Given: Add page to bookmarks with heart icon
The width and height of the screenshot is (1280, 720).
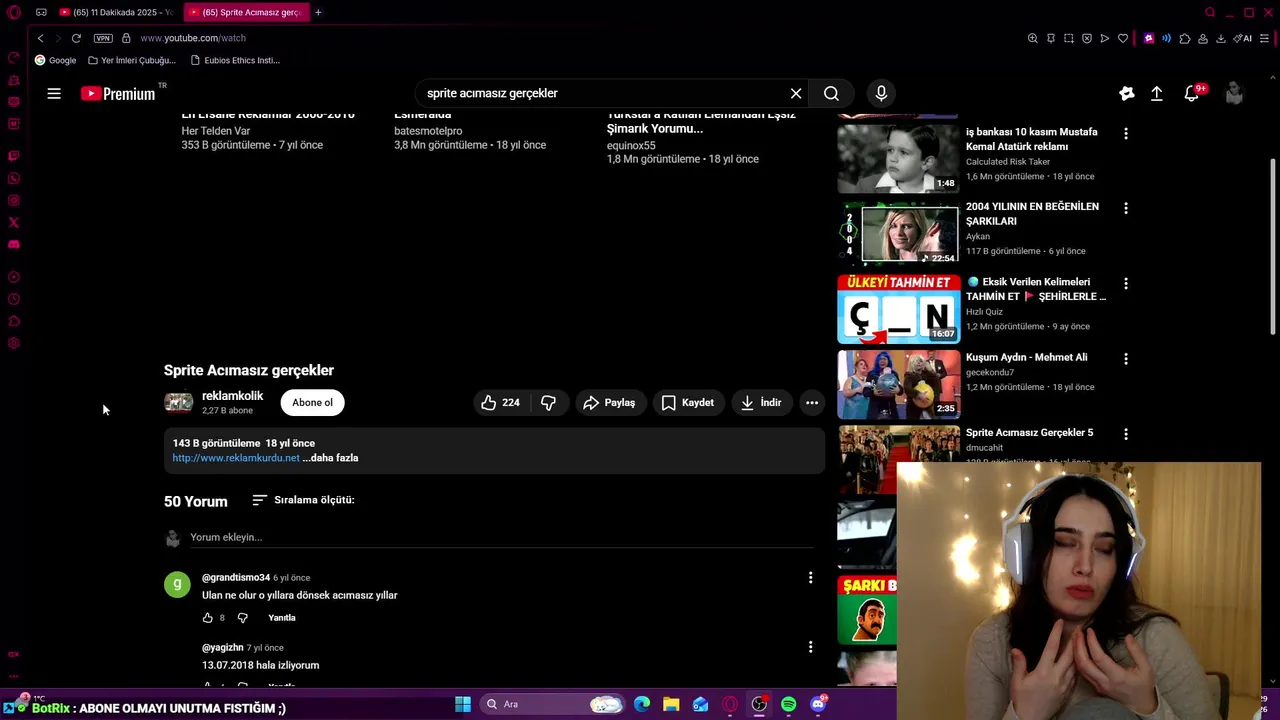Looking at the screenshot, I should tap(1123, 38).
